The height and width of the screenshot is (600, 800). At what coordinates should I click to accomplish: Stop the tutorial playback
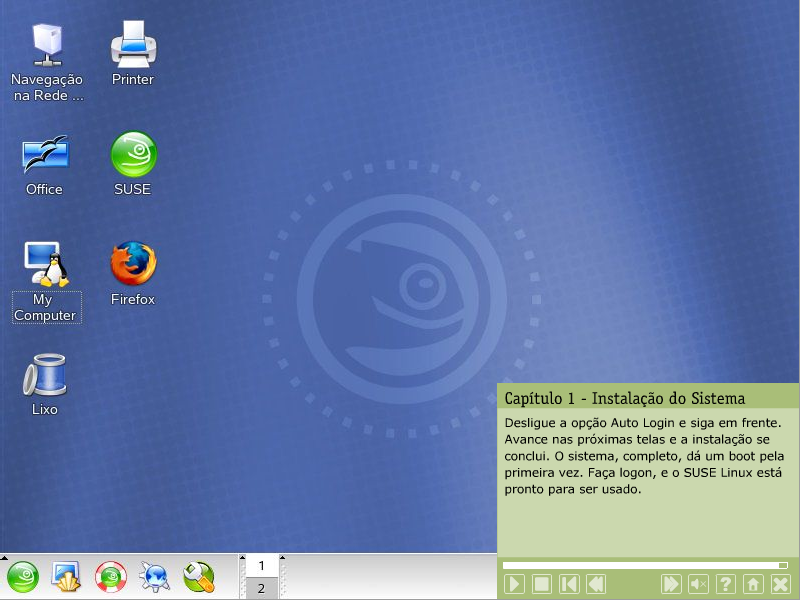pyautogui.click(x=542, y=584)
